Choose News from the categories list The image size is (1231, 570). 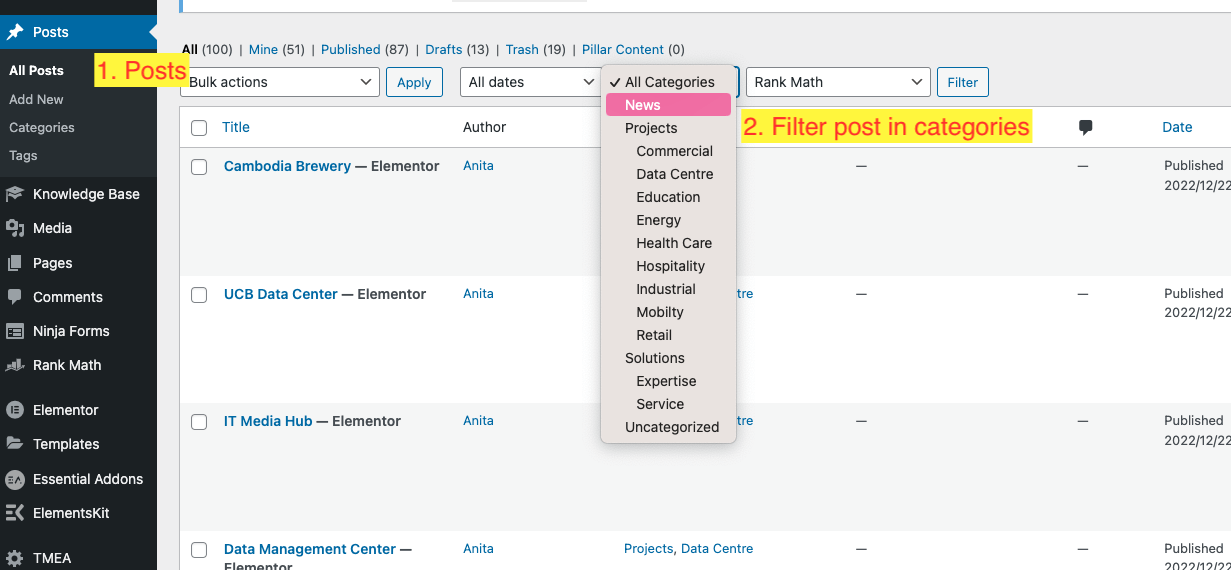[x=643, y=105]
